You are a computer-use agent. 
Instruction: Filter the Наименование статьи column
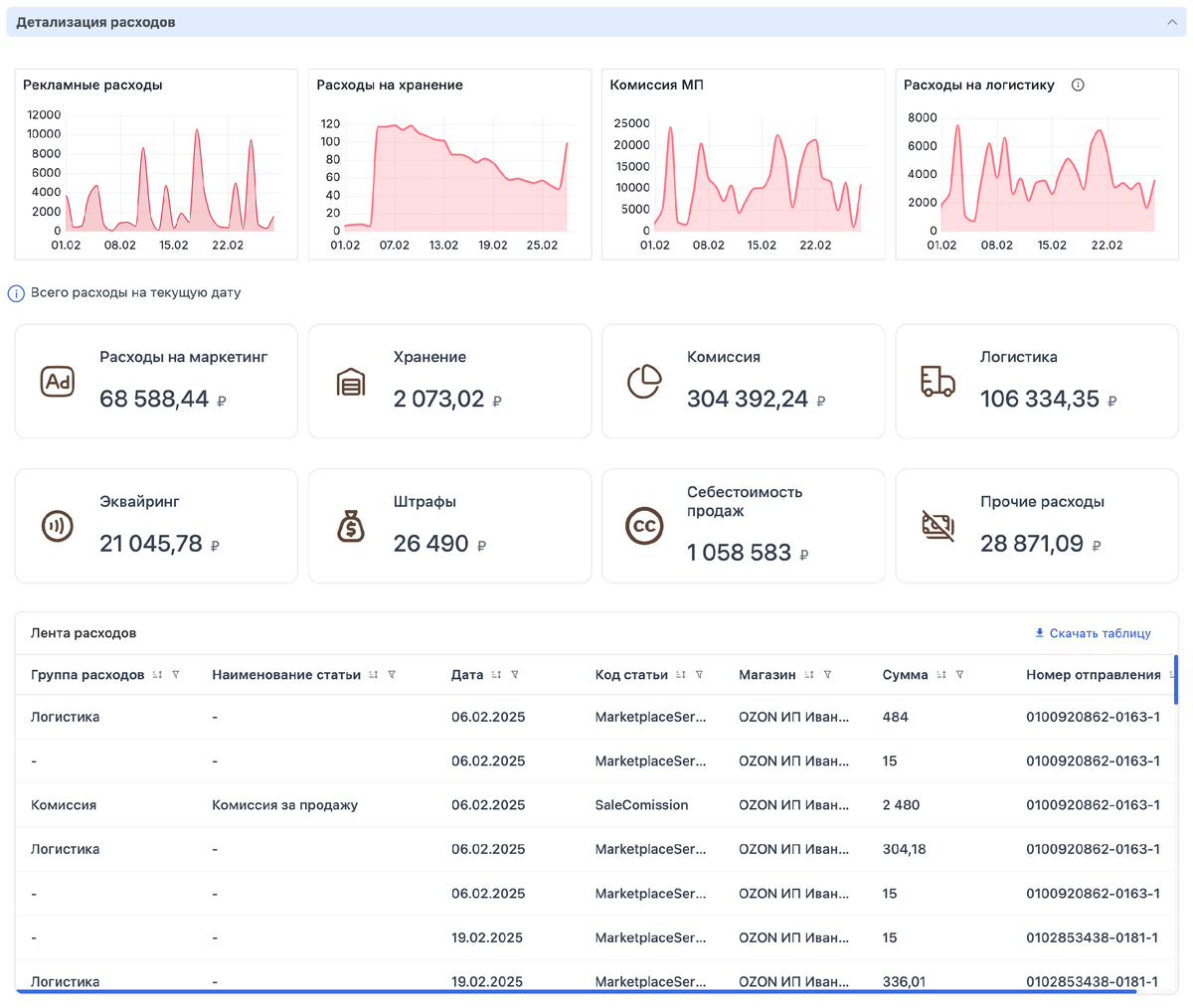392,675
